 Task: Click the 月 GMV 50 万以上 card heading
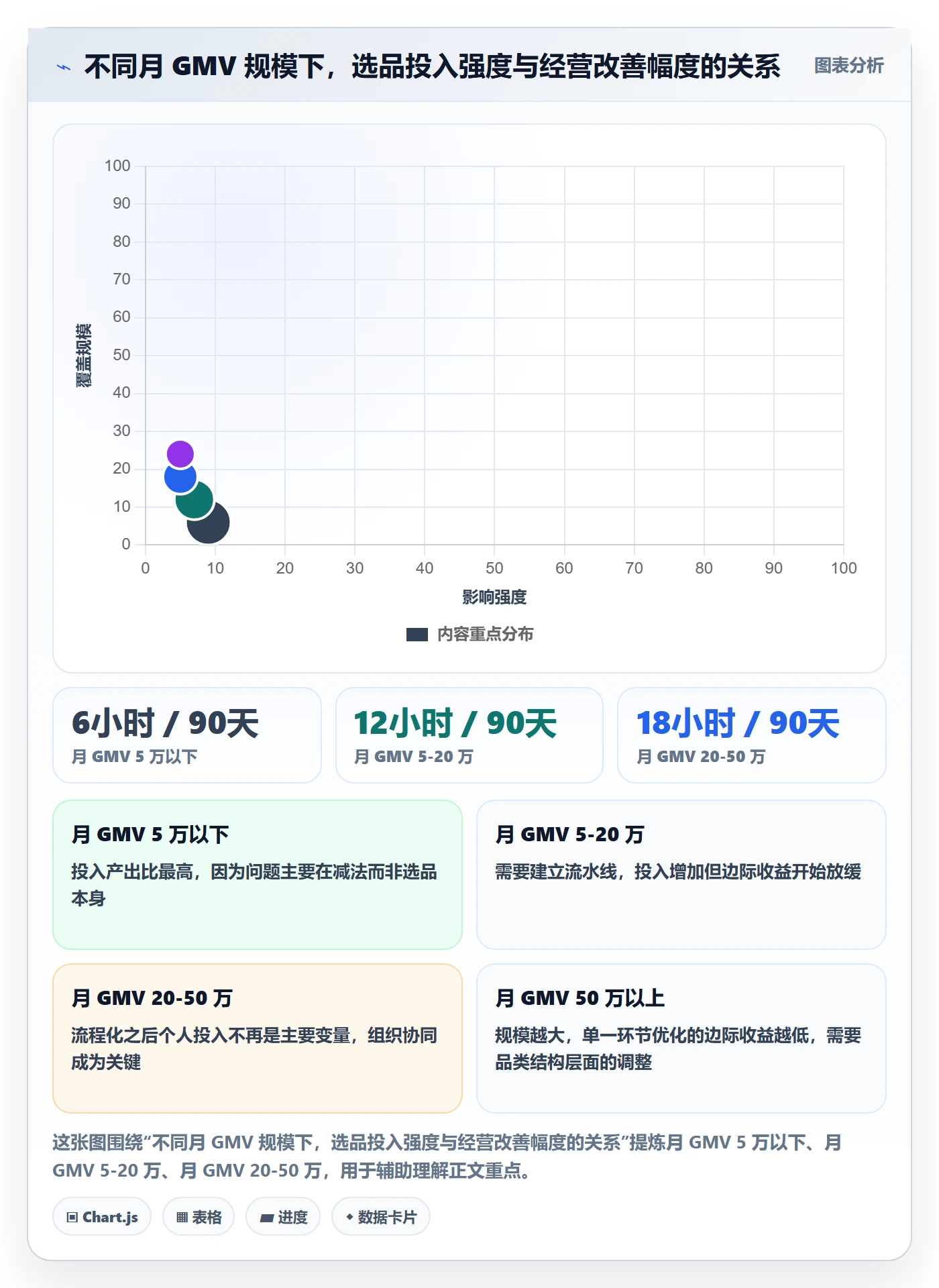tap(579, 998)
